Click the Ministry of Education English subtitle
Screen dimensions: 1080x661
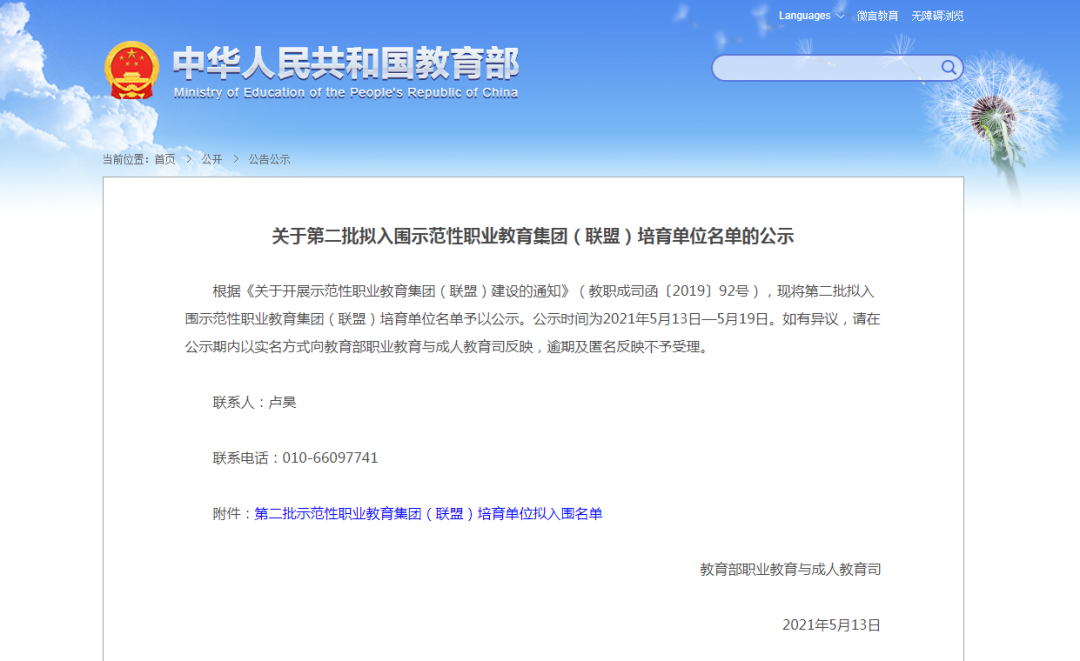[x=345, y=93]
